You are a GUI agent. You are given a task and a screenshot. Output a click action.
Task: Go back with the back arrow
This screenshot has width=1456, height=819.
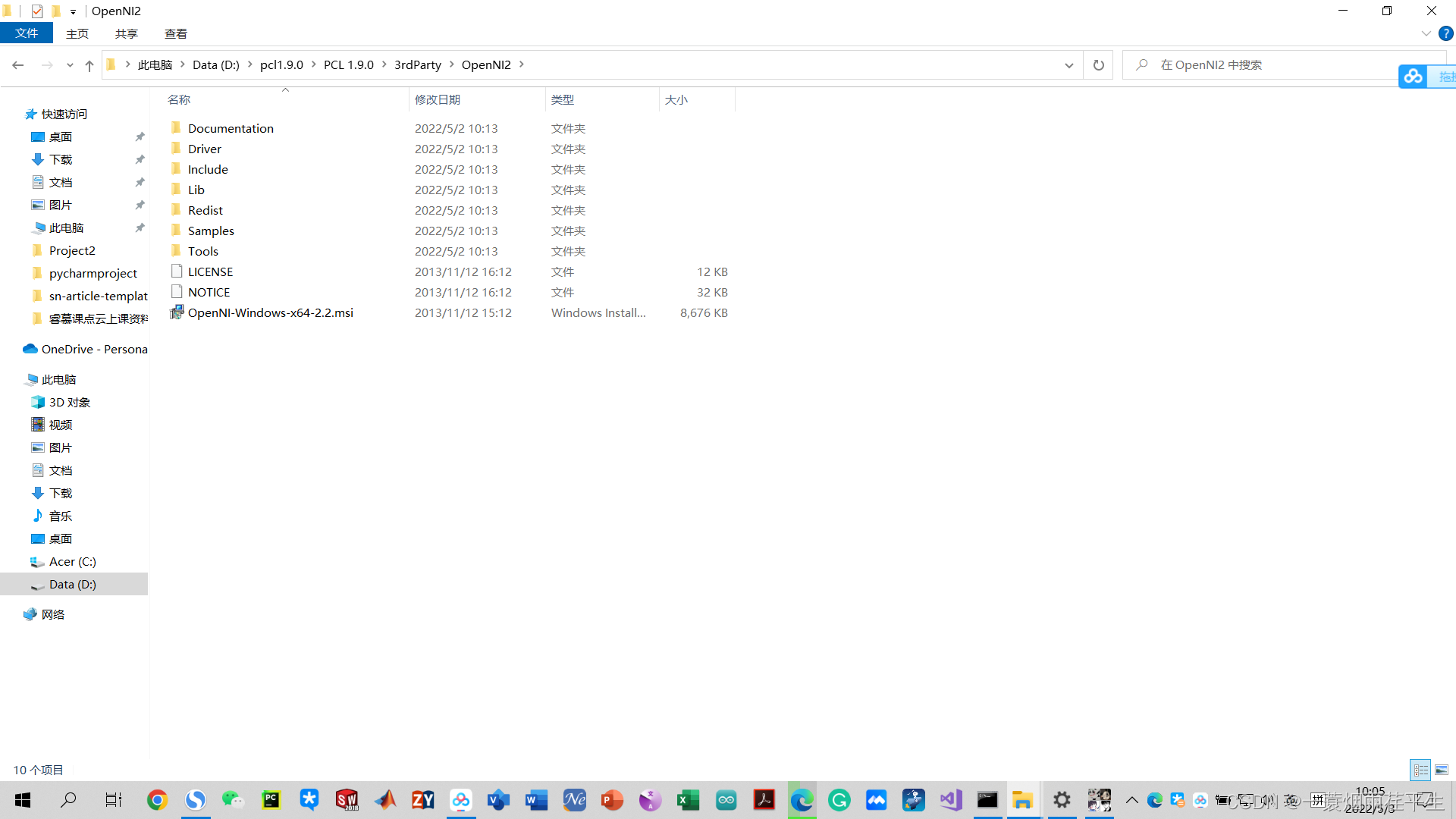[x=18, y=65]
